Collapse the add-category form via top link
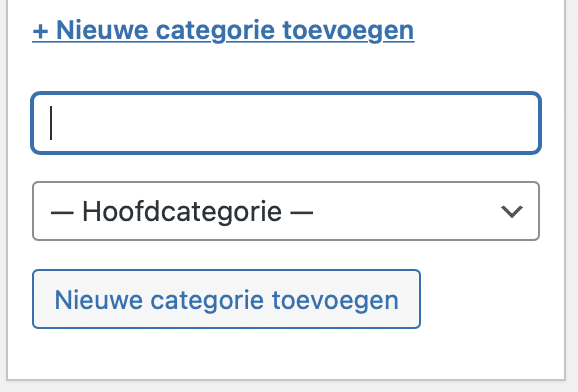 223,31
